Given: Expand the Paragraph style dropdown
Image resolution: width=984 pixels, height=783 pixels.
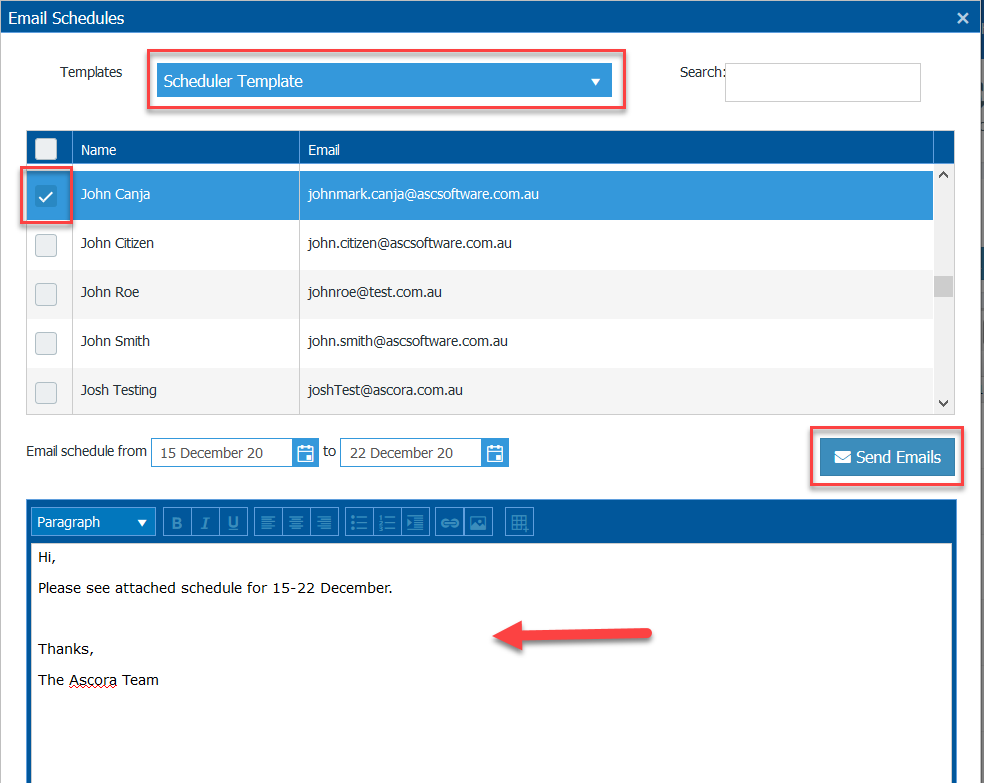Looking at the screenshot, I should pyautogui.click(x=93, y=522).
